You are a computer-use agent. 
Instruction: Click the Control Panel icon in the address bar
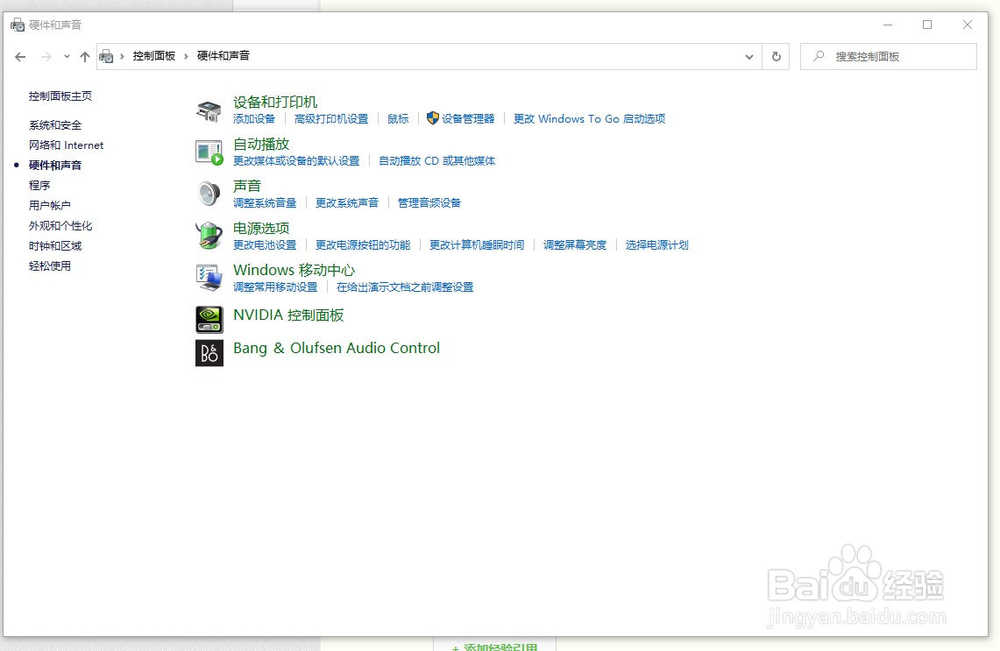click(x=107, y=57)
